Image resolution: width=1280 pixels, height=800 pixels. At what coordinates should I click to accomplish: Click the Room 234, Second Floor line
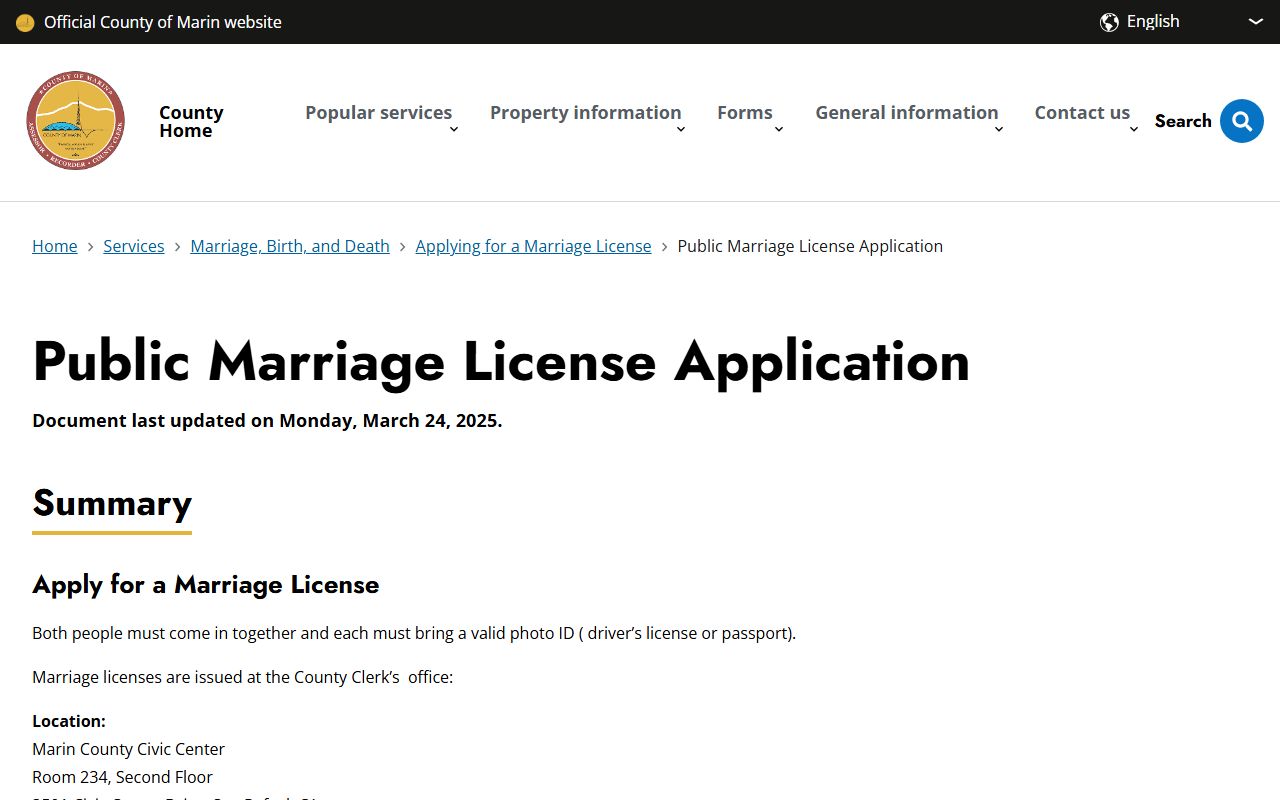pyautogui.click(x=122, y=777)
